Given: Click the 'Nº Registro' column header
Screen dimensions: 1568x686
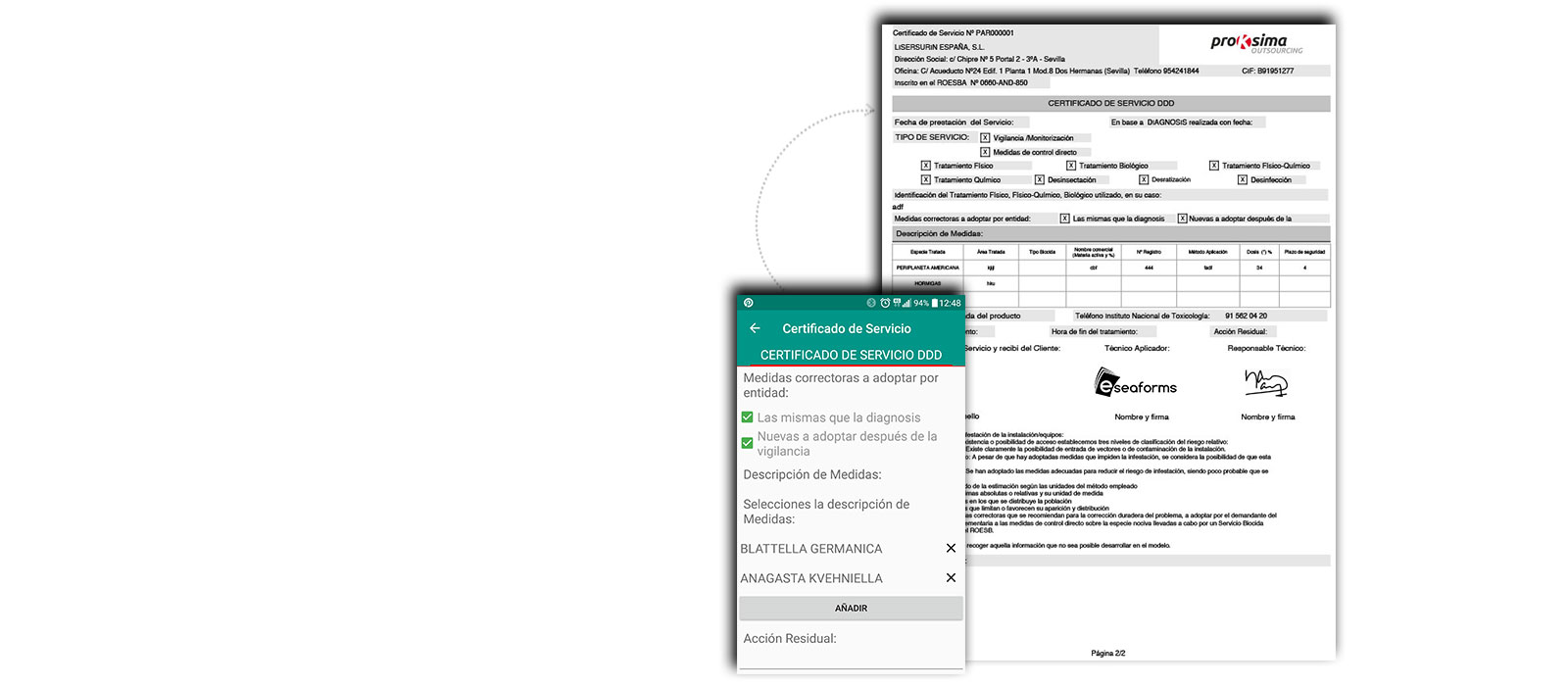Looking at the screenshot, I should [1149, 252].
